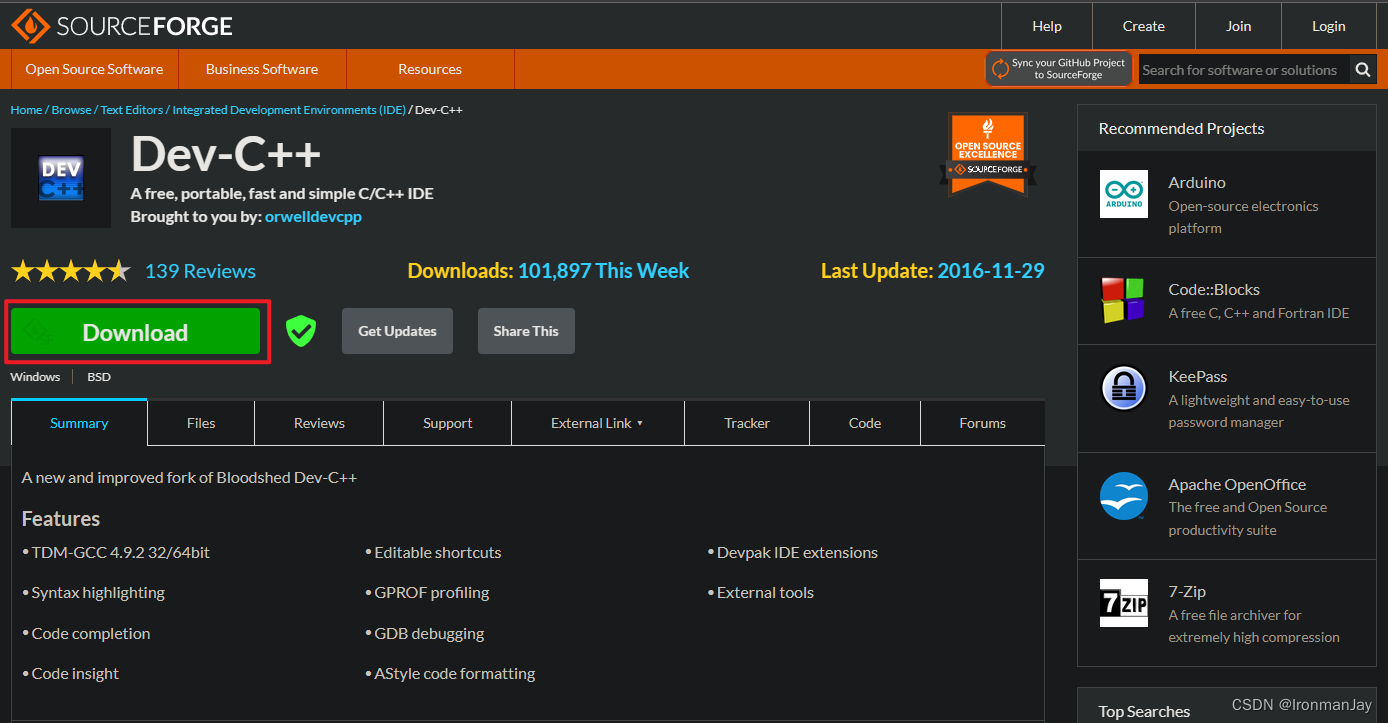The height and width of the screenshot is (723, 1388).
Task: Switch to the Files tab
Action: [201, 423]
